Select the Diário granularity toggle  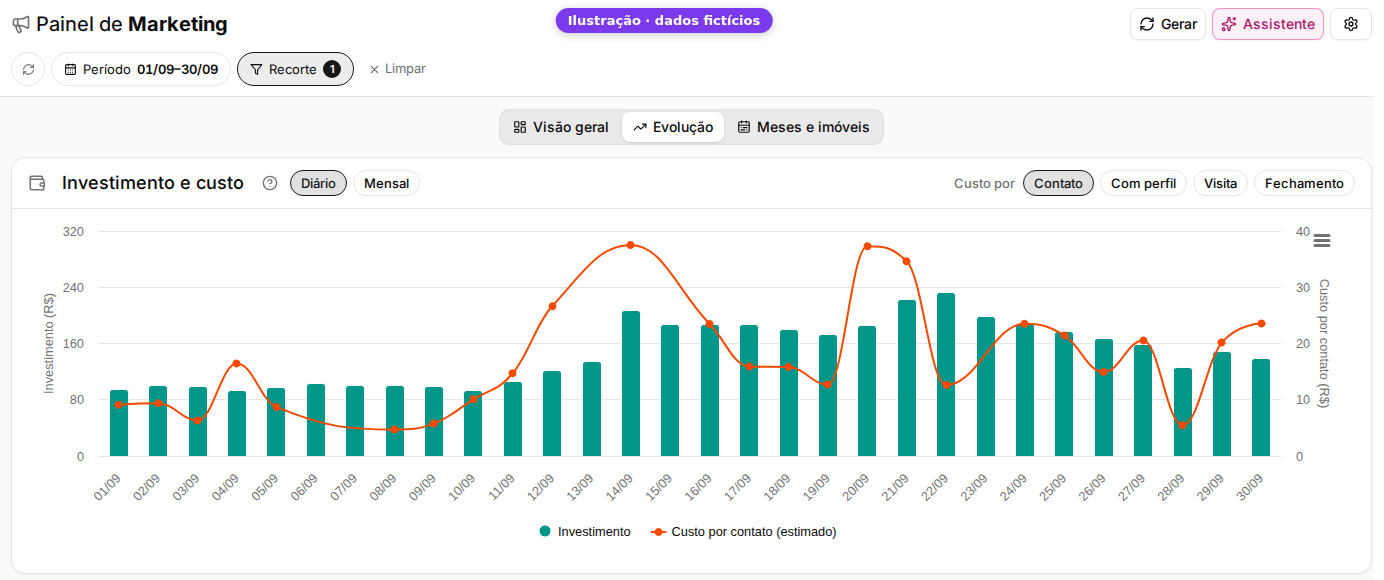(x=318, y=183)
